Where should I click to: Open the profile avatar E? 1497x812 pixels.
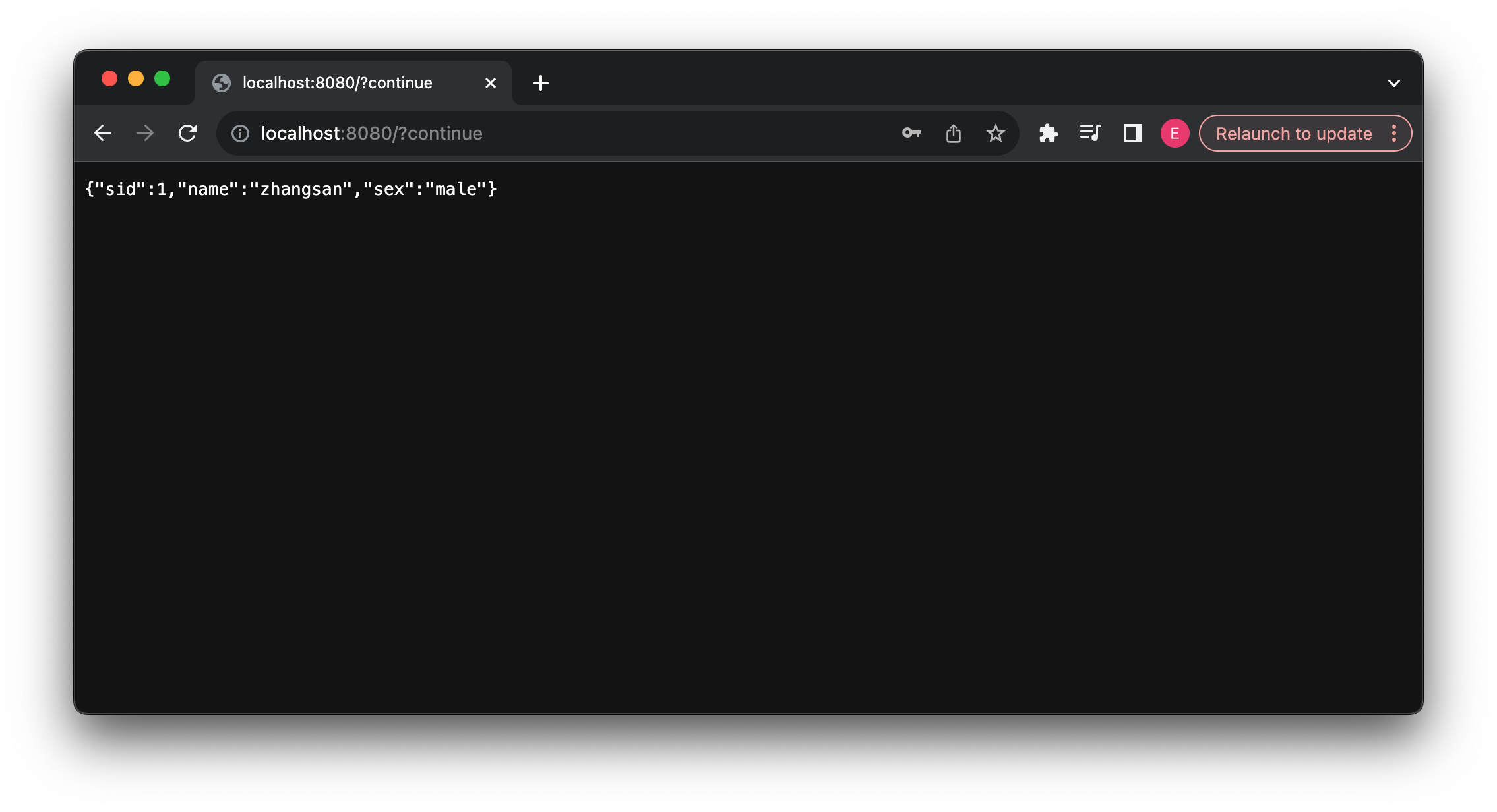(1175, 133)
